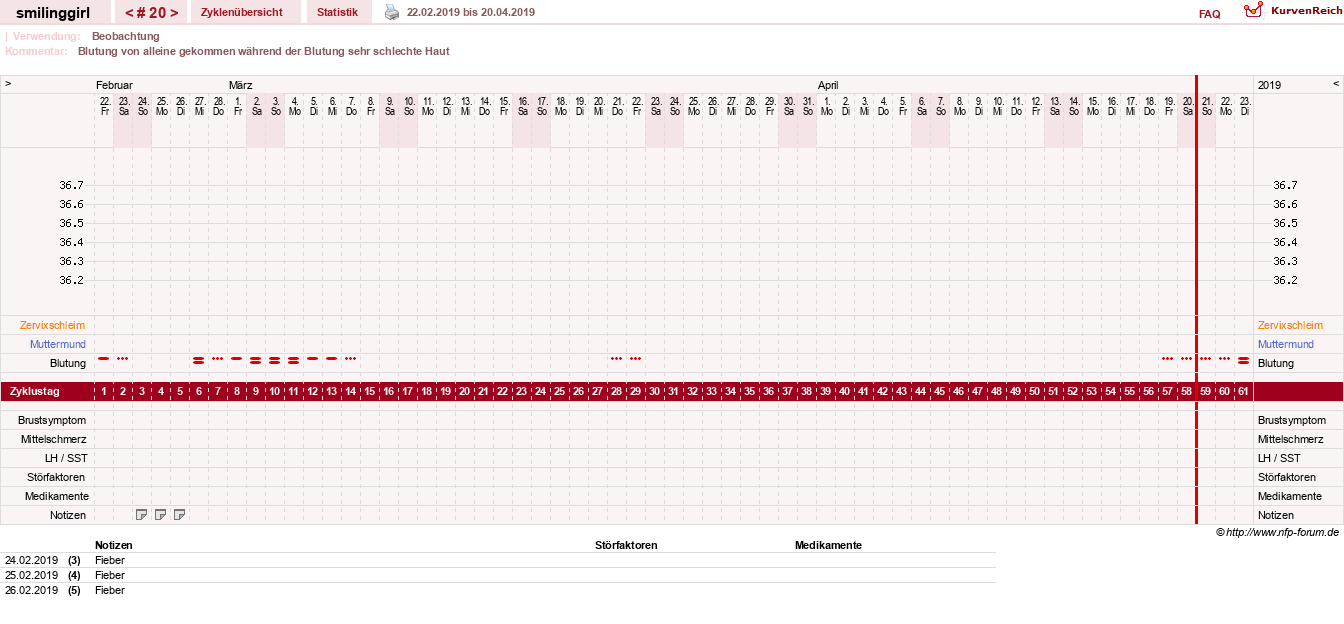Open the KurvenReich crown logo
The width and height of the screenshot is (1344, 624).
(x=1253, y=10)
